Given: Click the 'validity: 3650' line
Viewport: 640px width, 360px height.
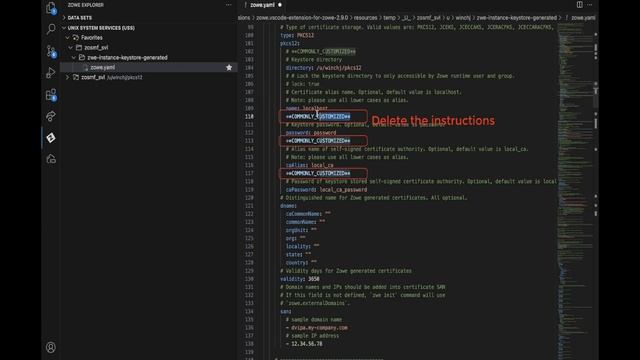Looking at the screenshot, I should click(x=300, y=279).
